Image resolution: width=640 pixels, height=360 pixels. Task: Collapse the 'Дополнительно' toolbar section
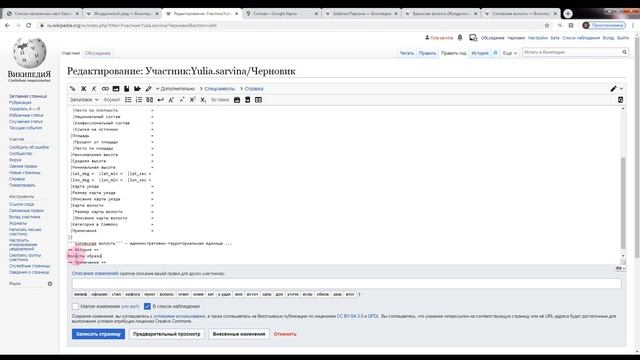point(176,89)
